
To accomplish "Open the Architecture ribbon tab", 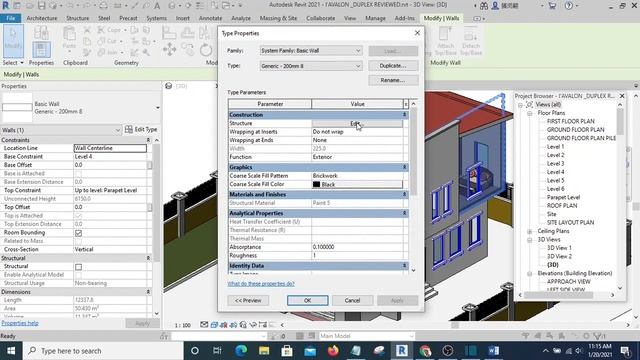I will [x=42, y=18].
